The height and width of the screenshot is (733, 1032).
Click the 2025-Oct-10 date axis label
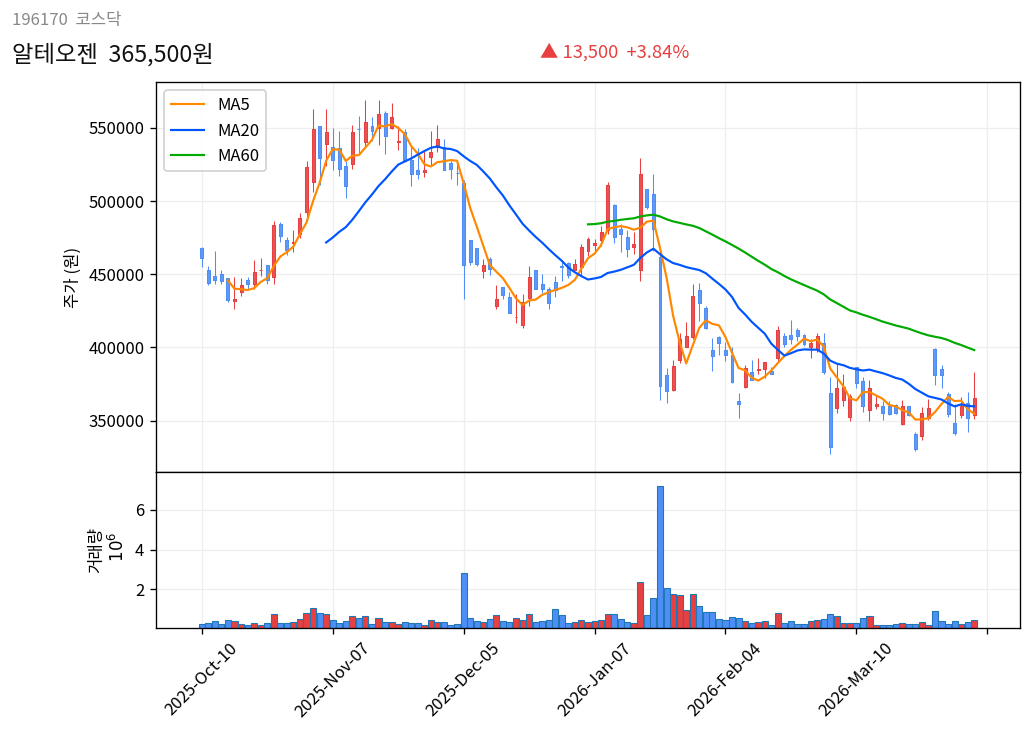point(201,678)
